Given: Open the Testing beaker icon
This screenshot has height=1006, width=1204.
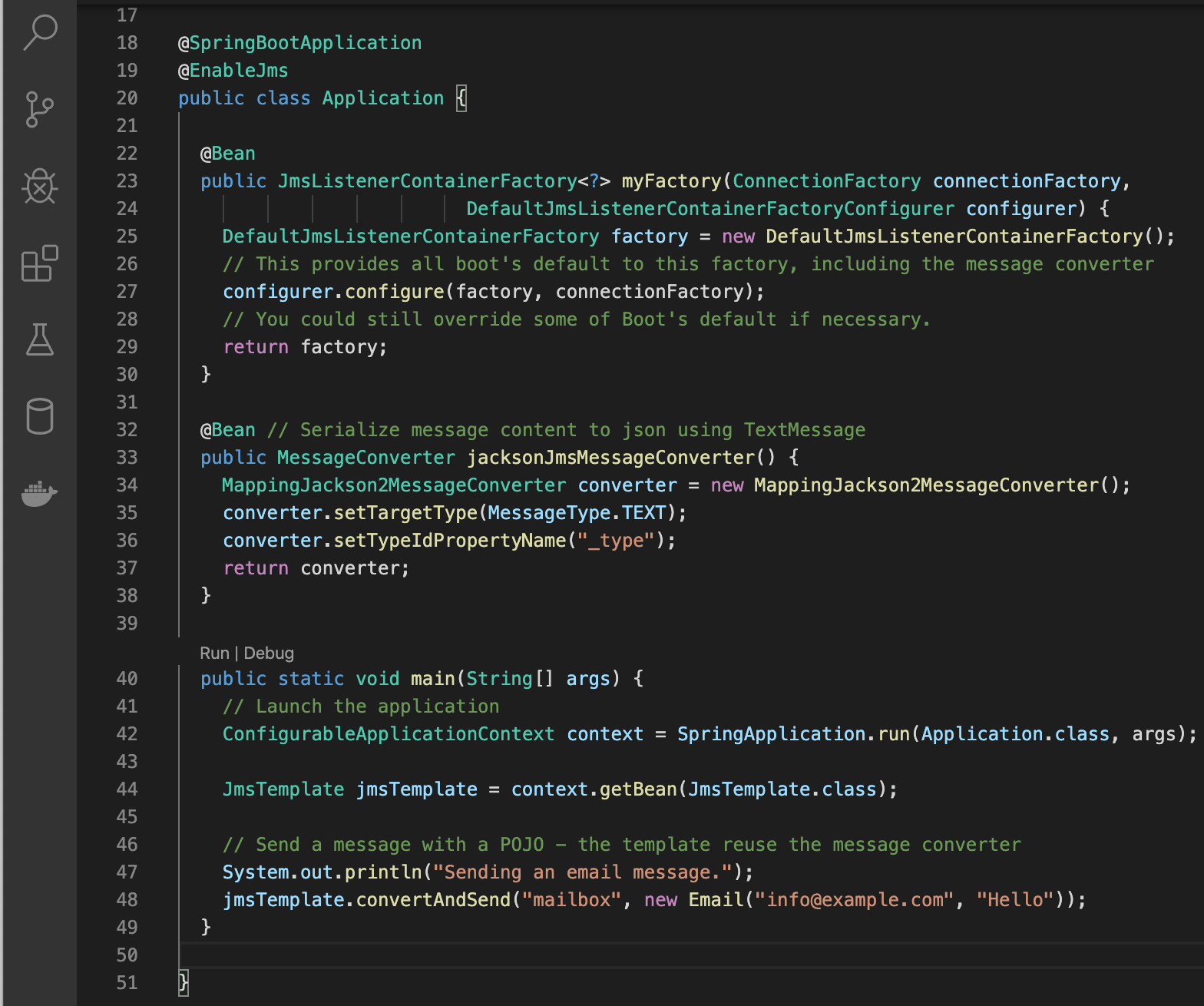Looking at the screenshot, I should 40,339.
